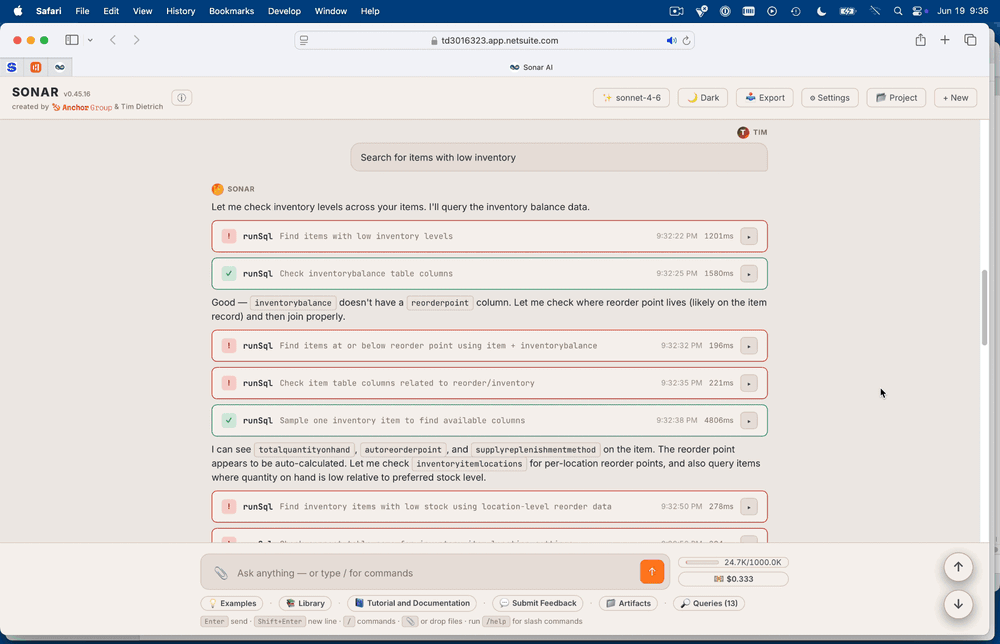
Task: Click the info icon next to SONAR version
Action: click(182, 98)
